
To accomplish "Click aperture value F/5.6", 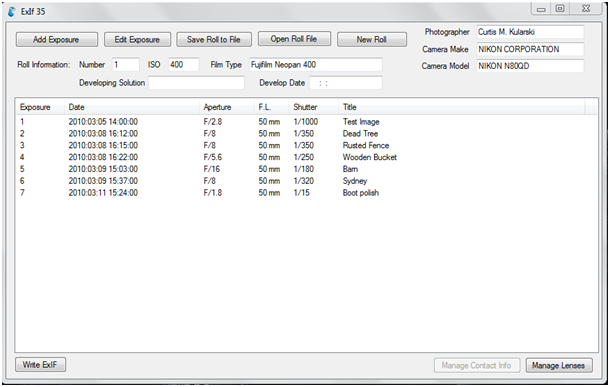I will (x=212, y=158).
